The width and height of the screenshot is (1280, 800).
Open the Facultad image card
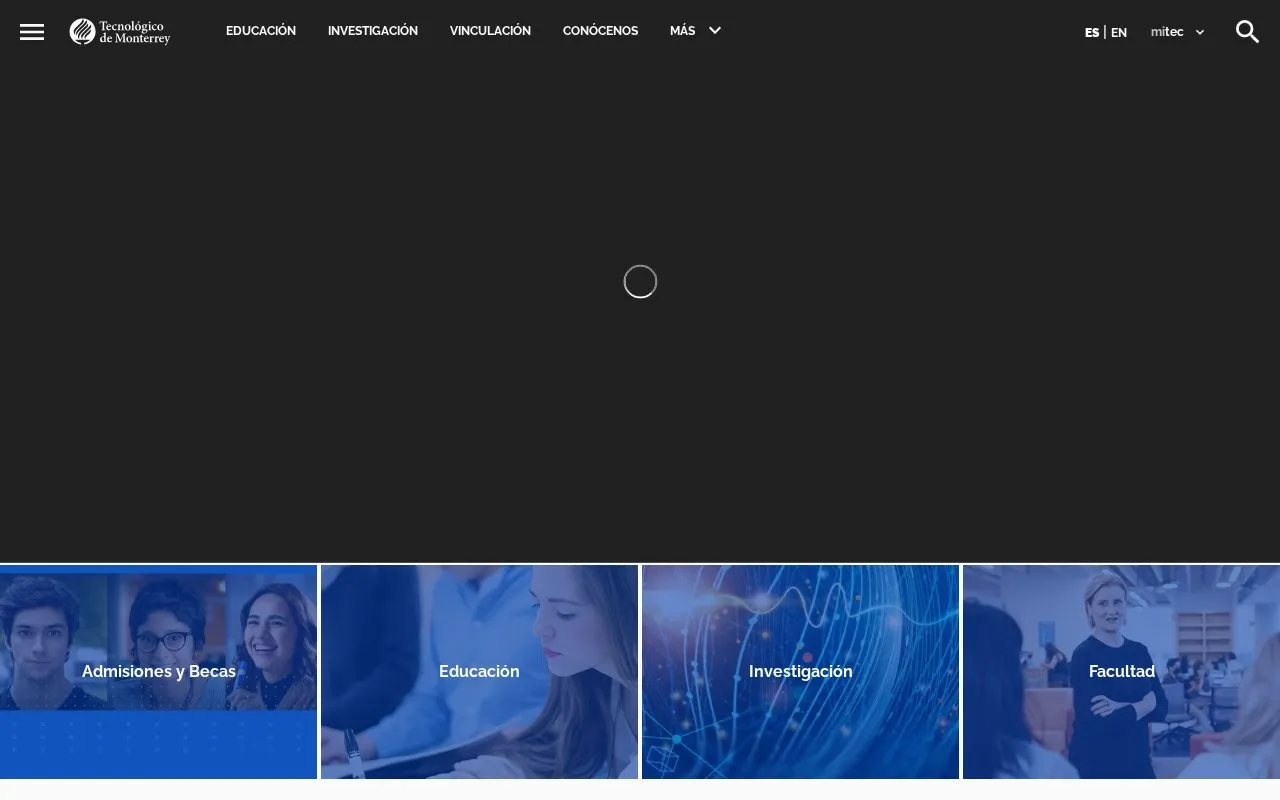pos(1121,672)
